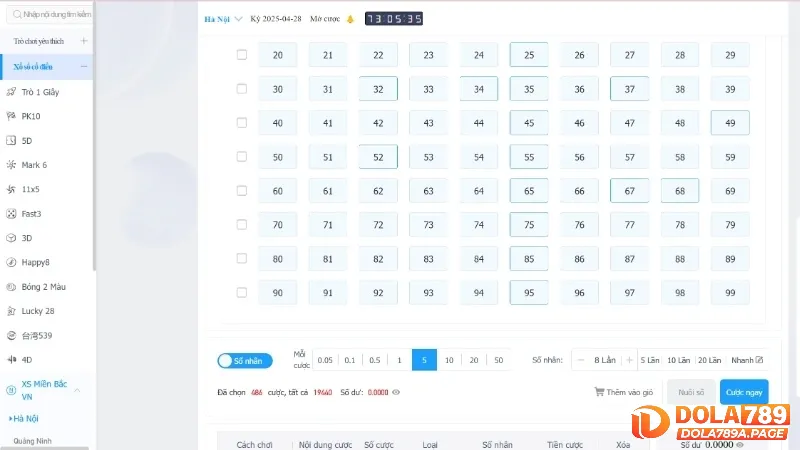Select number 49 in the grid
Viewport: 800px width, 450px height.
coord(730,122)
